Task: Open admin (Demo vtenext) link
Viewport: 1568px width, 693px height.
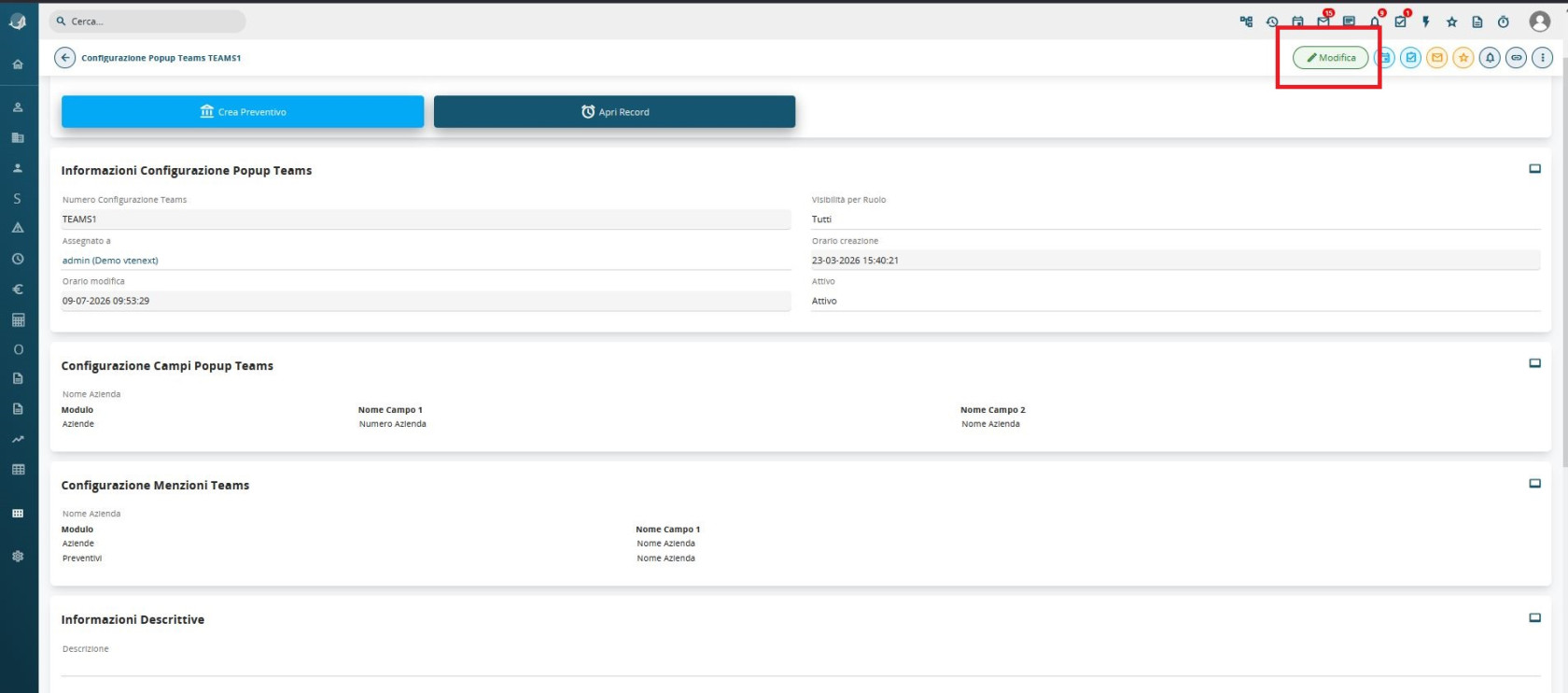Action: click(x=110, y=261)
